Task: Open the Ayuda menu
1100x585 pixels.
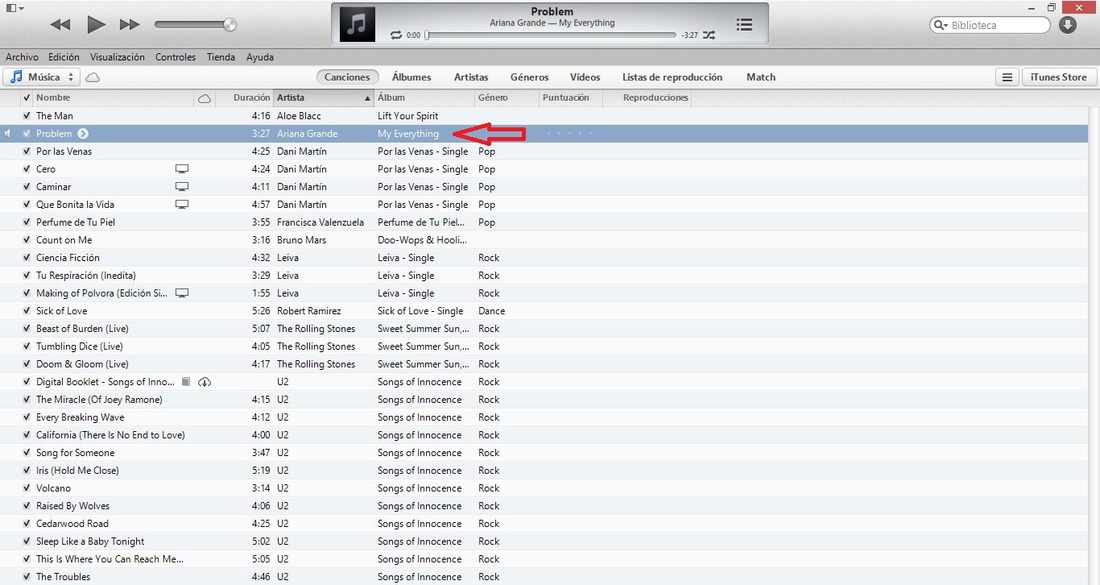Action: tap(260, 58)
